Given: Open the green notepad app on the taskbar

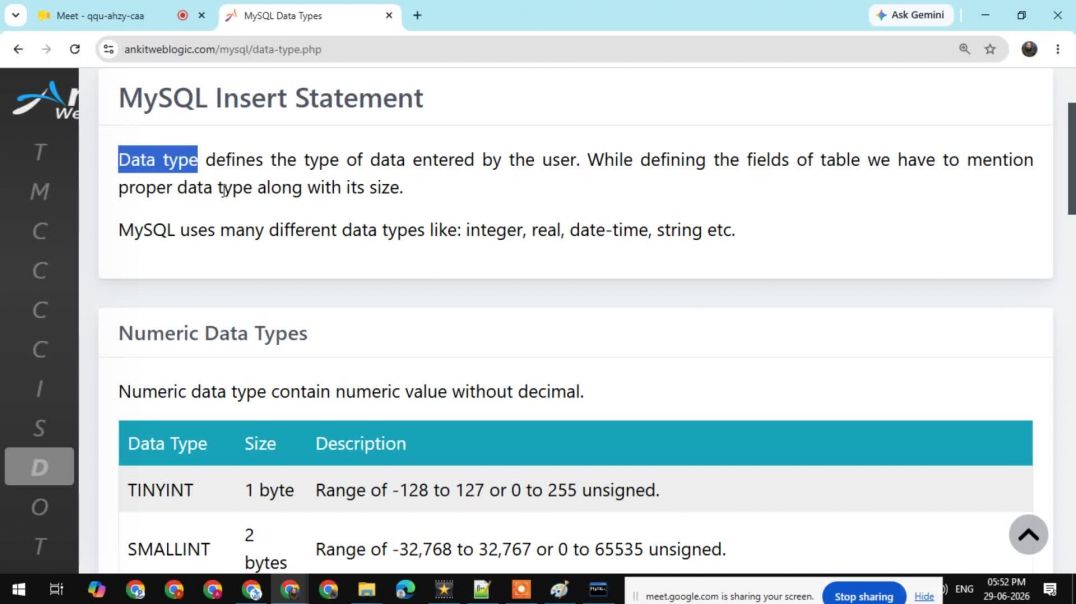Looking at the screenshot, I should (x=482, y=589).
